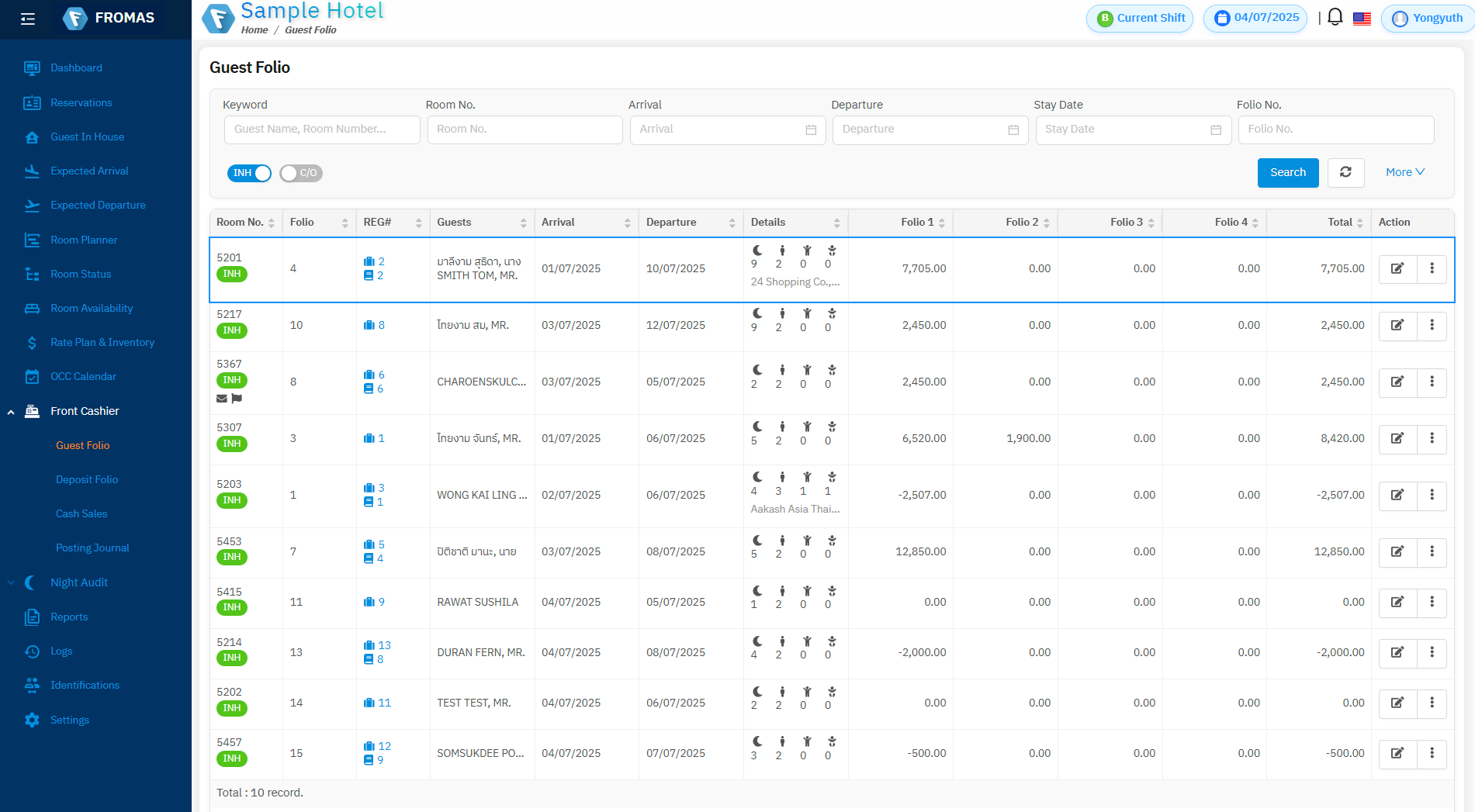Open three-dot menu for room 5217
Viewport: 1475px width, 812px height.
click(x=1432, y=325)
